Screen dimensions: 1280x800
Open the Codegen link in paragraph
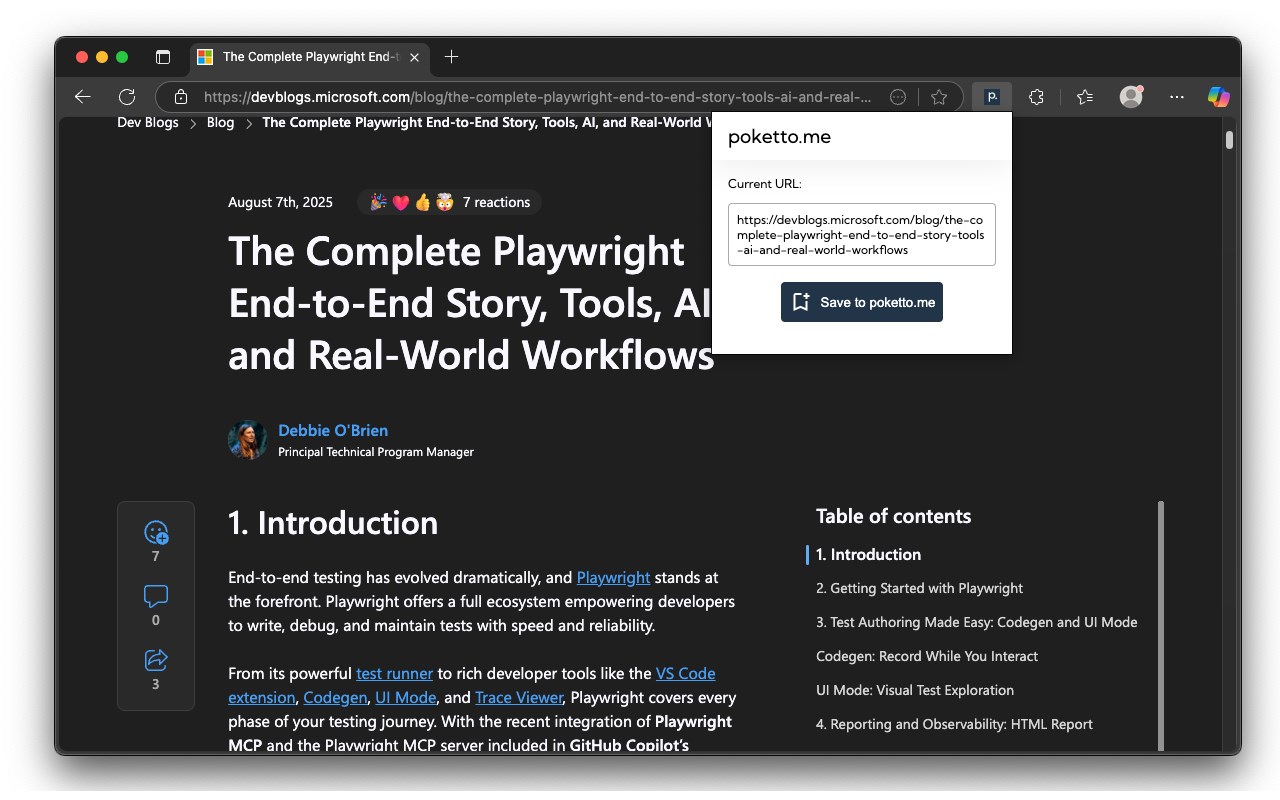click(x=335, y=697)
